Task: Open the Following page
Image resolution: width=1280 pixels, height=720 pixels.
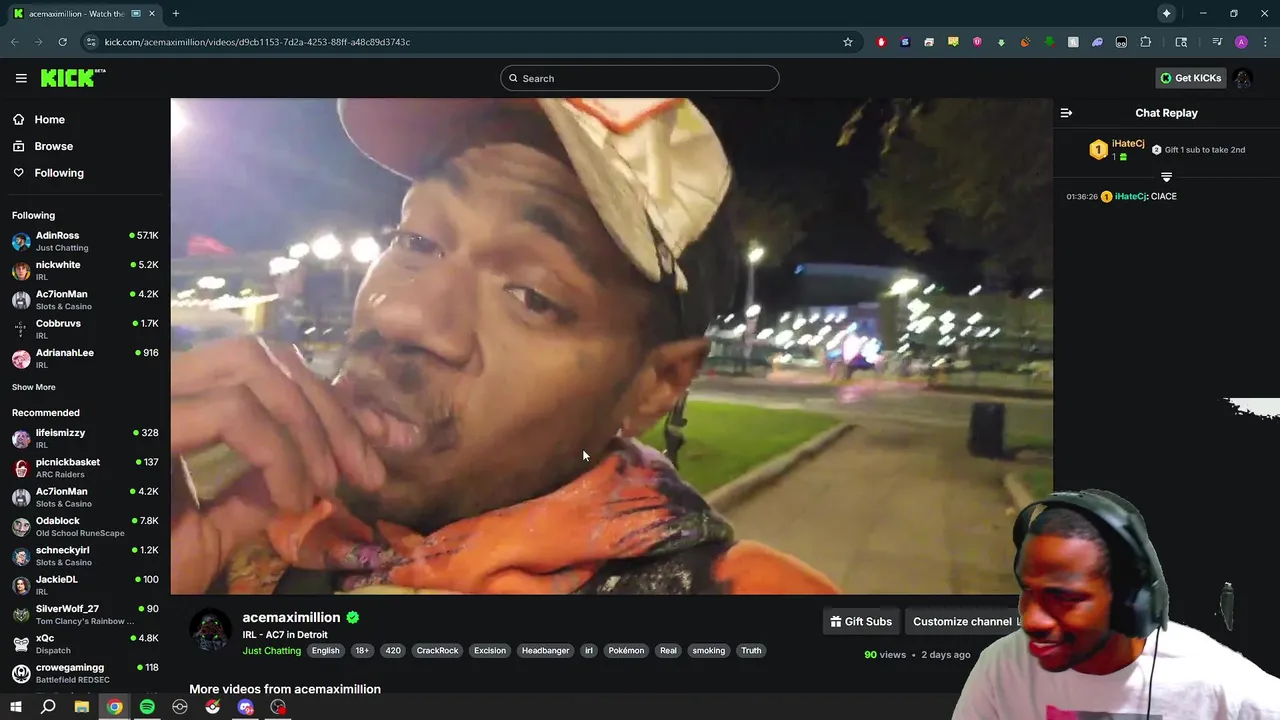Action: [59, 173]
